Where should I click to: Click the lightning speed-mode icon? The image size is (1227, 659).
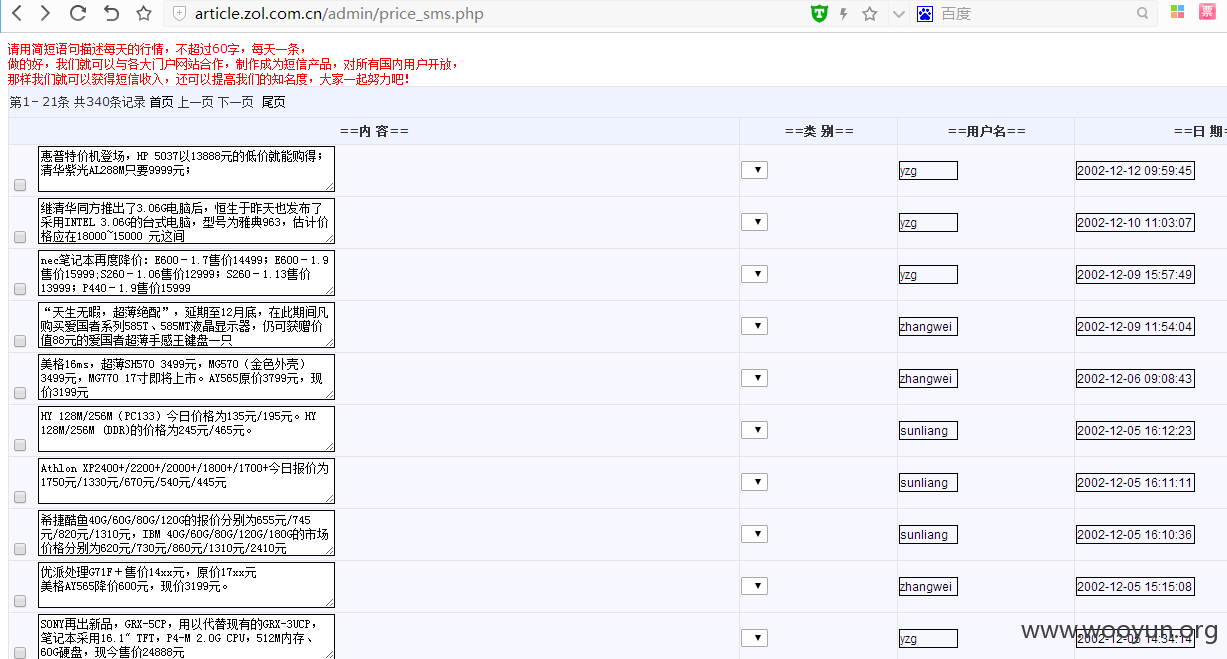pyautogui.click(x=844, y=13)
